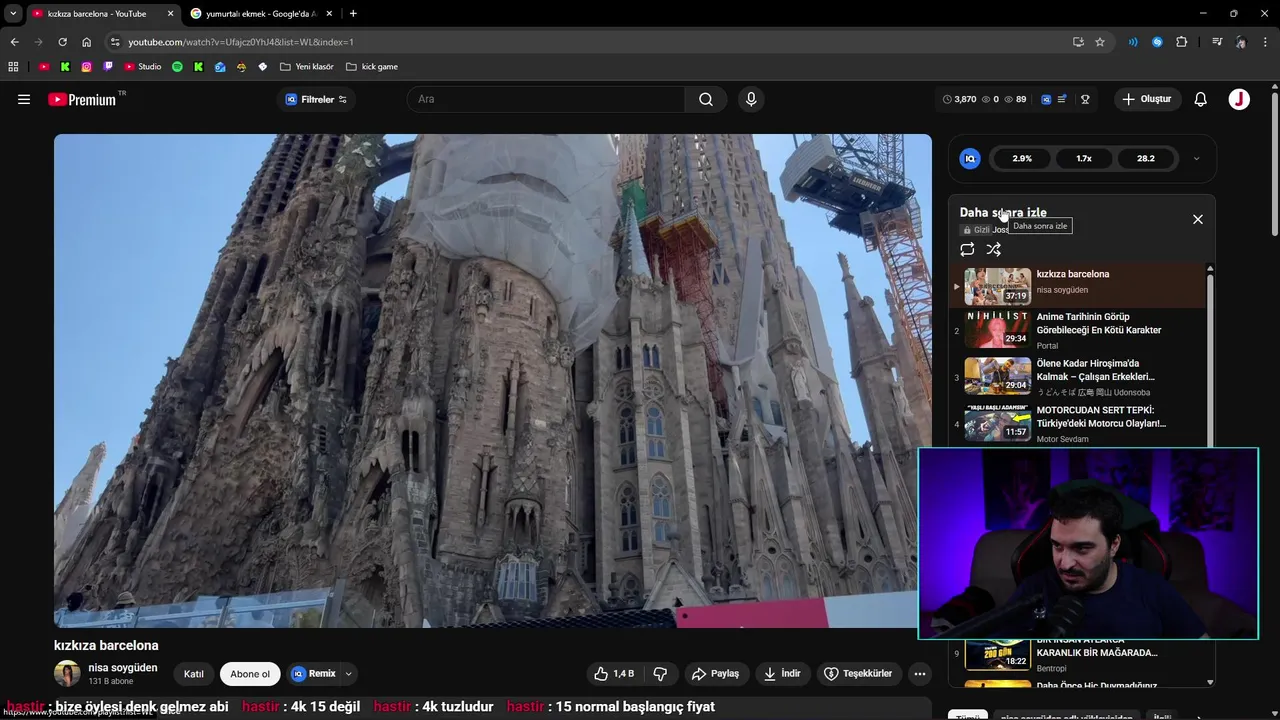Go to the YouTube Premium home logo

pyautogui.click(x=82, y=99)
